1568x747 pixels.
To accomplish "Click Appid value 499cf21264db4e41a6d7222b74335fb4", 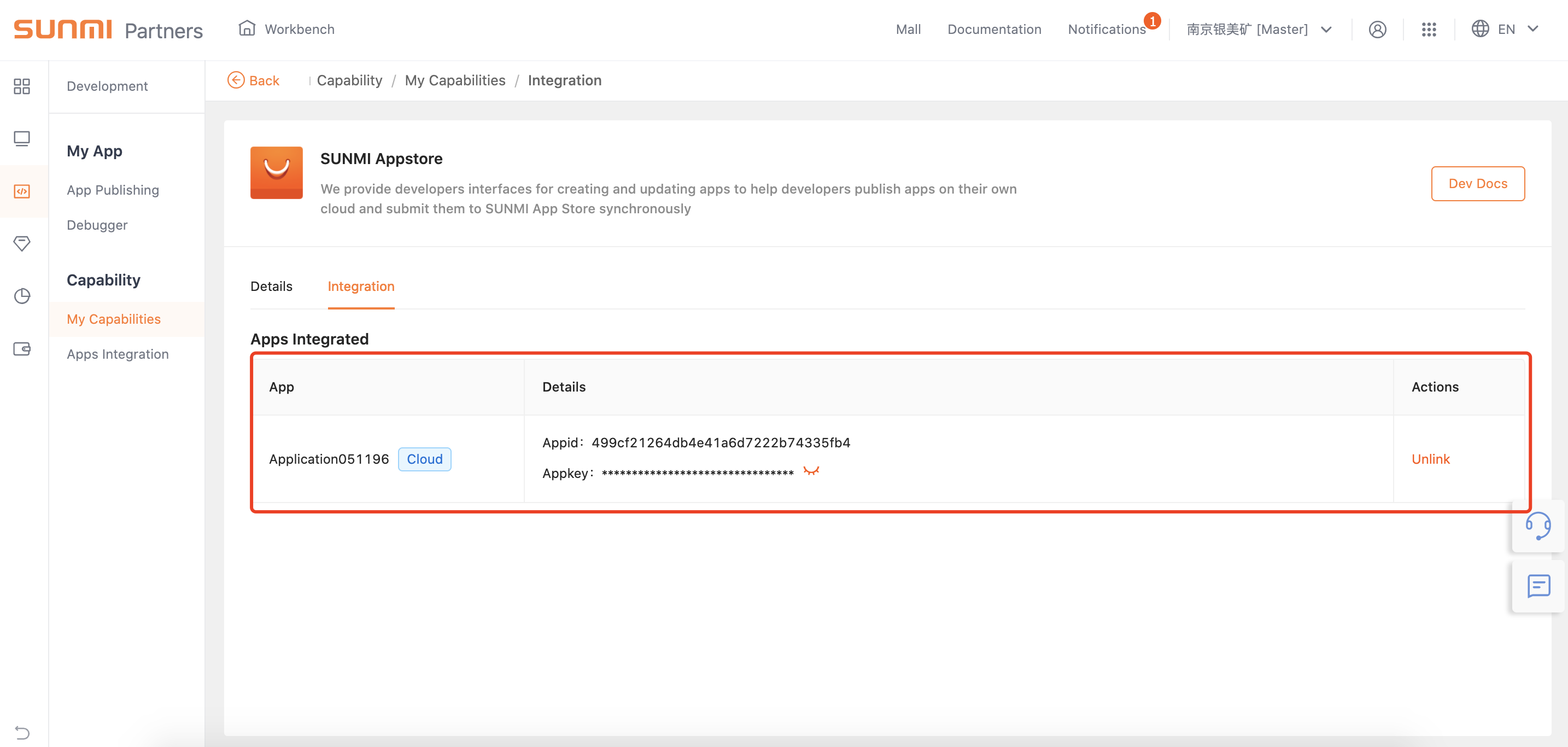I will pos(721,442).
